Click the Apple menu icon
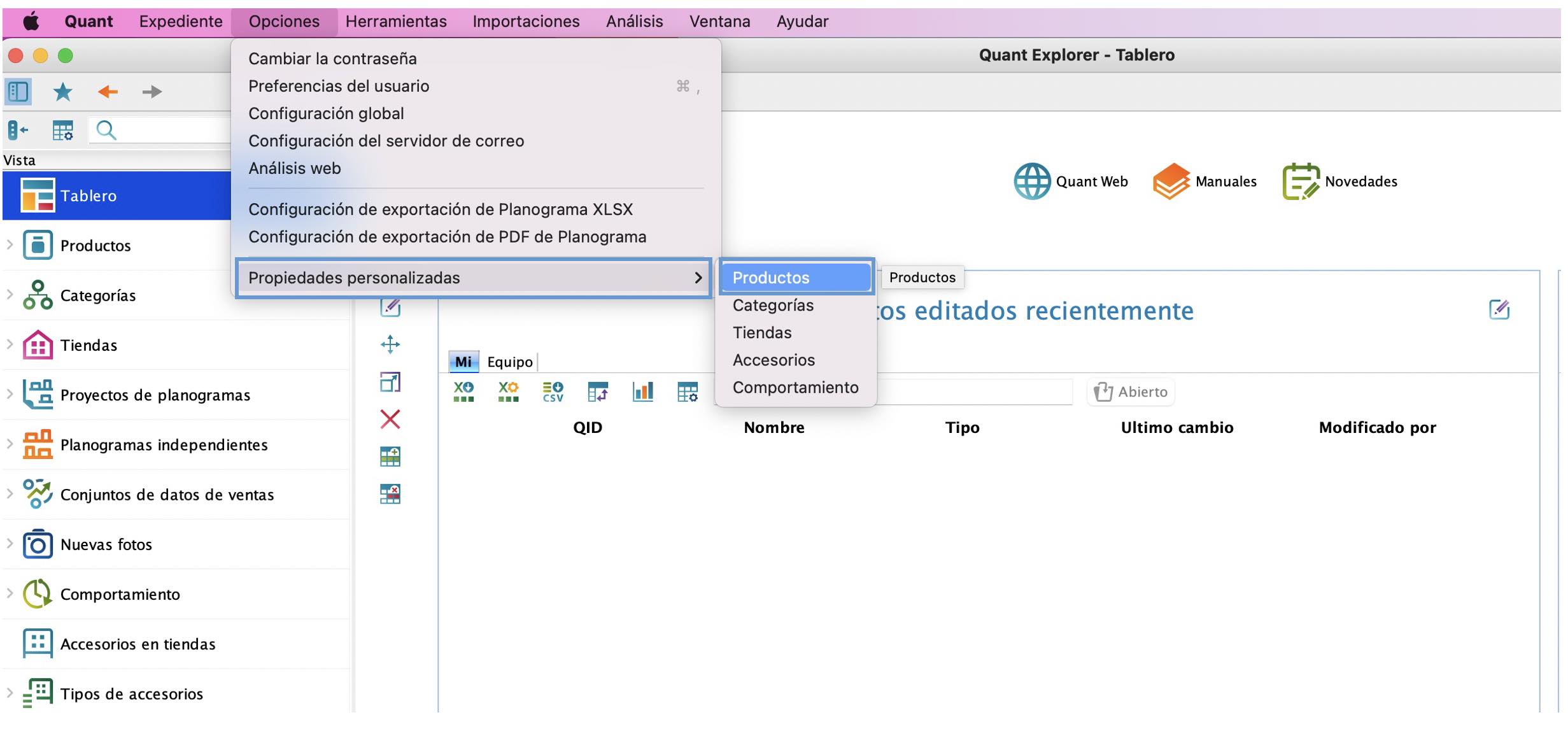1568x729 pixels. click(31, 22)
